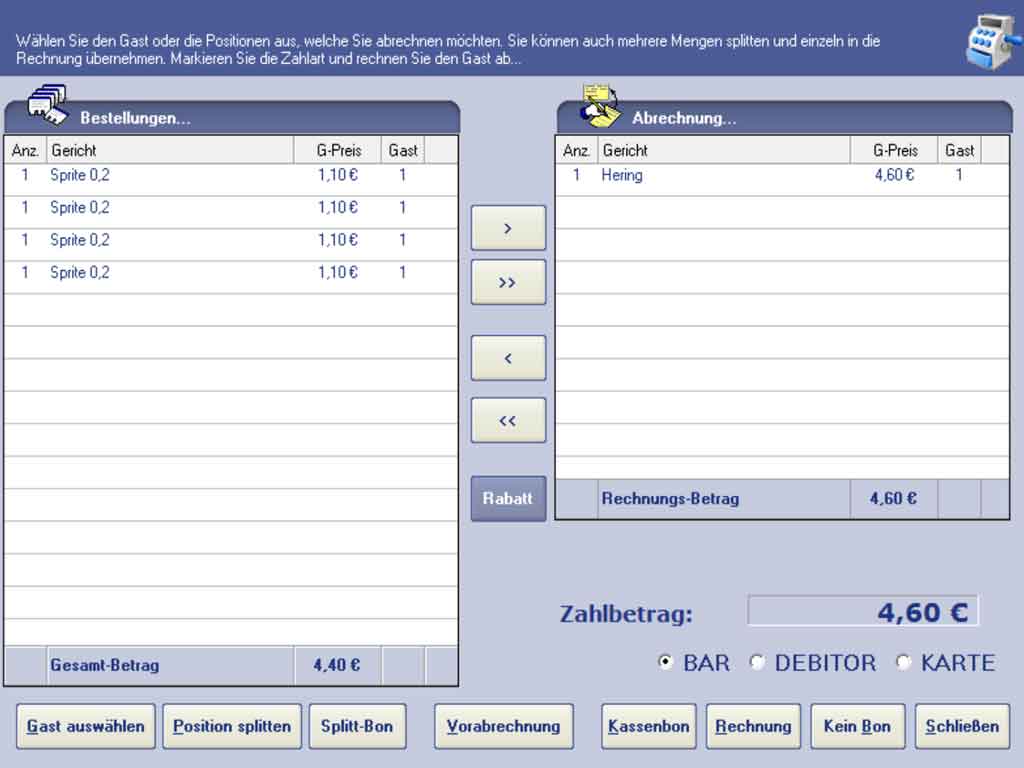Click Anz. column header in Bestellungen
The width and height of the screenshot is (1024, 768).
point(25,150)
